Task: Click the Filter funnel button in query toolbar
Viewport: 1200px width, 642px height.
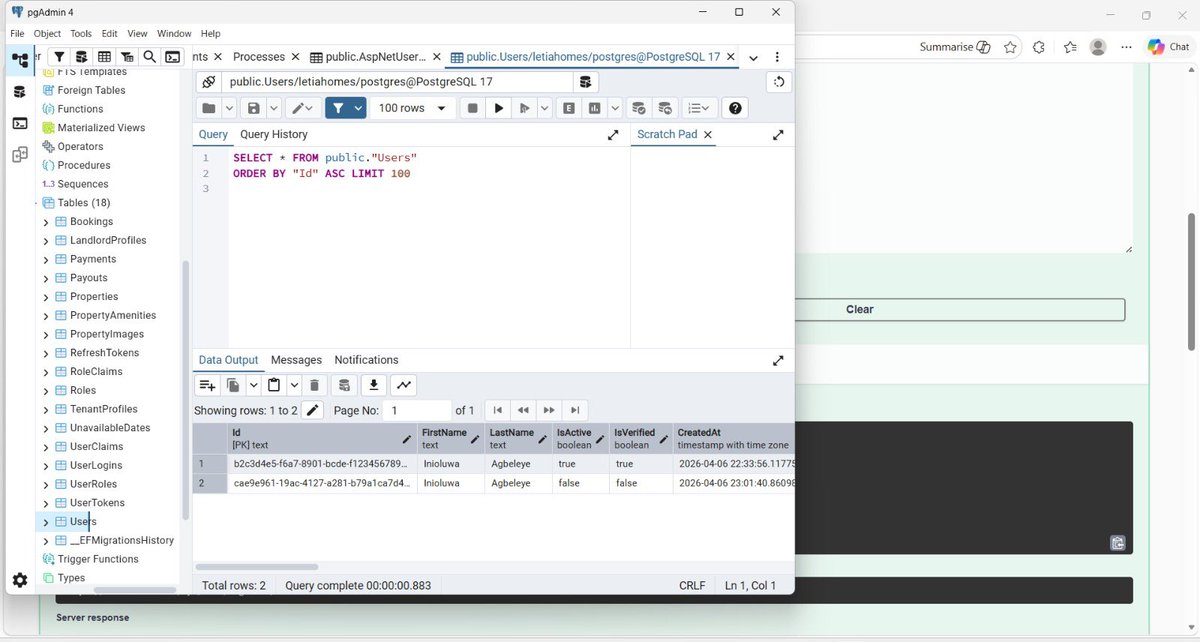Action: [x=338, y=108]
